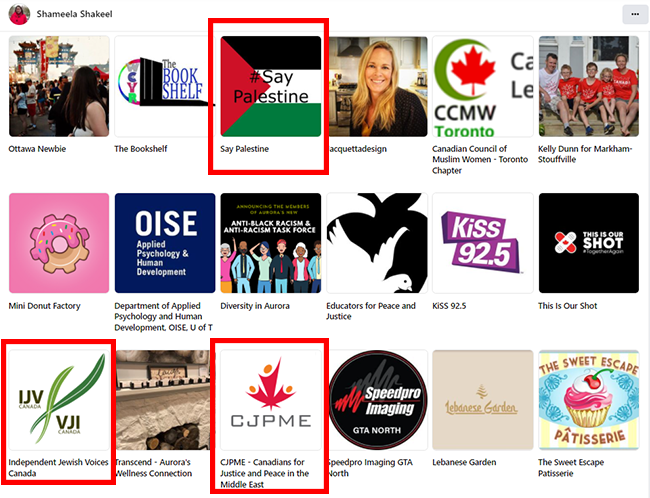Open the three-dot options menu
This screenshot has width=650, height=498.
click(x=635, y=14)
